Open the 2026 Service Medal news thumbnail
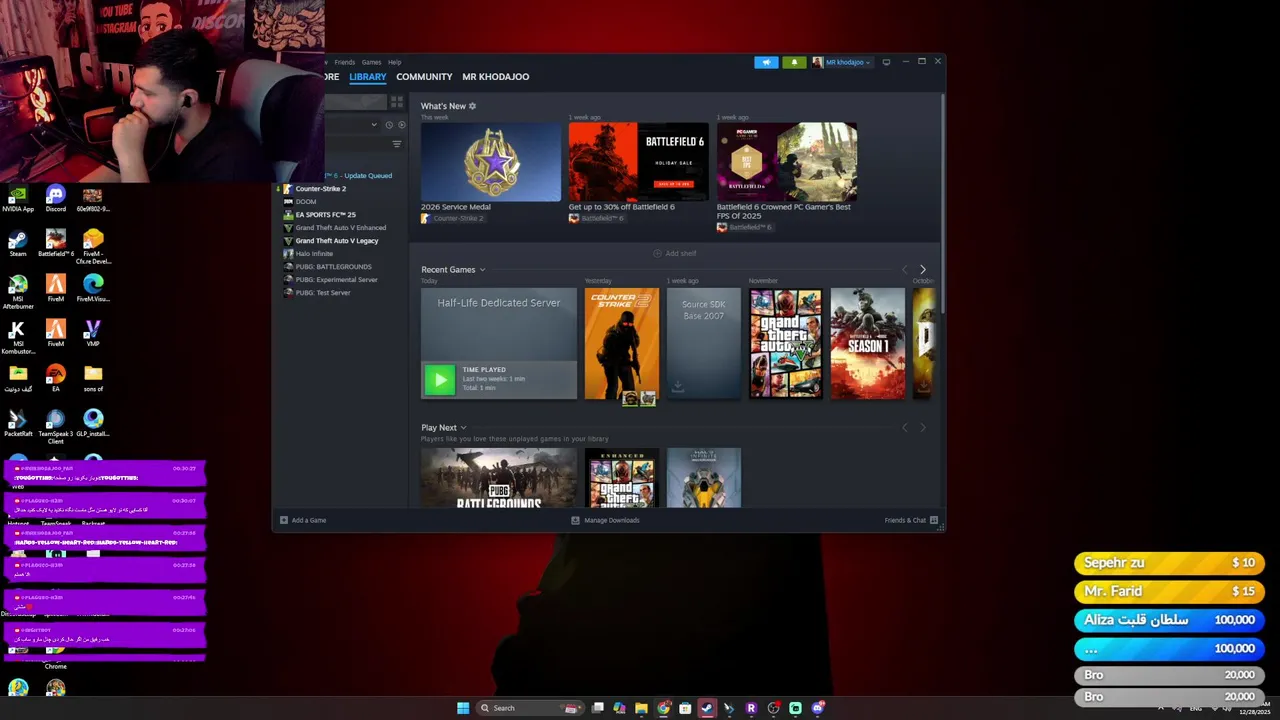 coord(491,162)
